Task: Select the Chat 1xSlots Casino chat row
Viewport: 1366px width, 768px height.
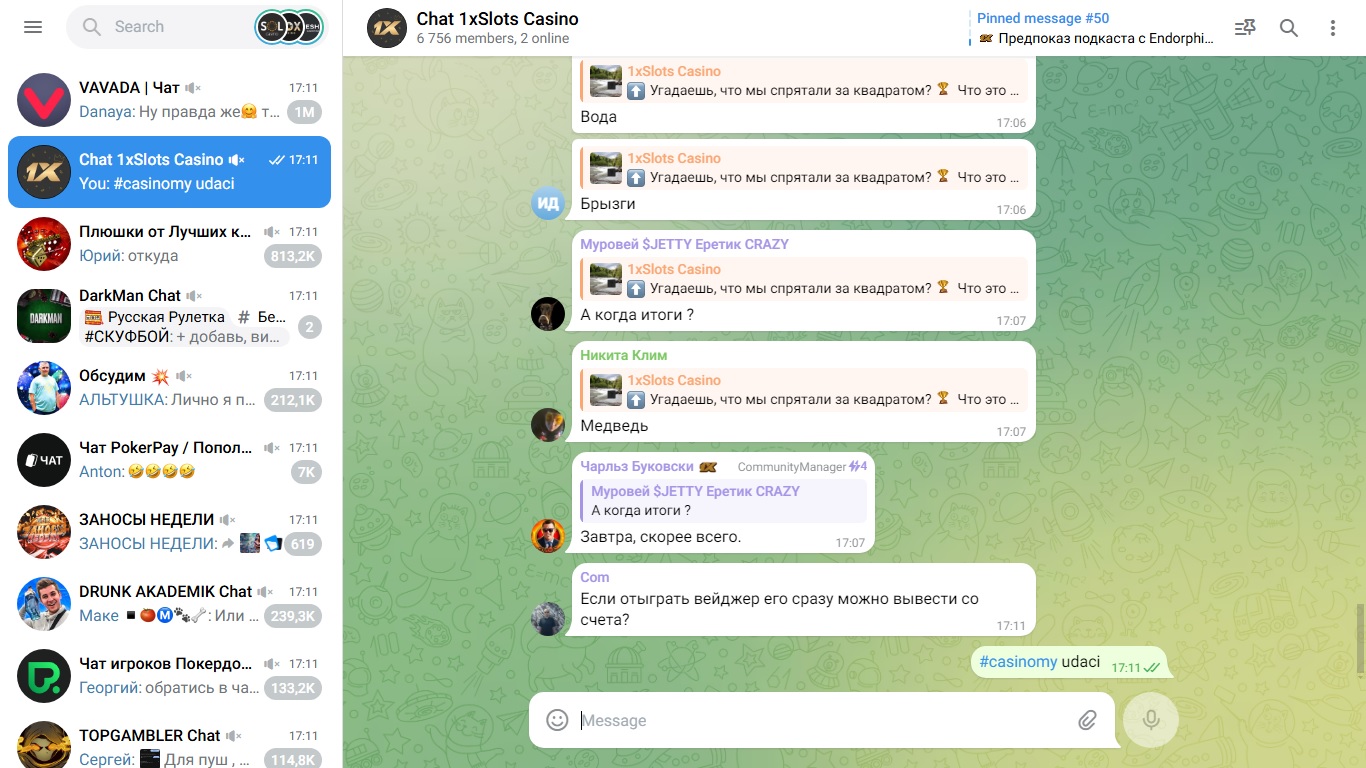Action: [170, 172]
